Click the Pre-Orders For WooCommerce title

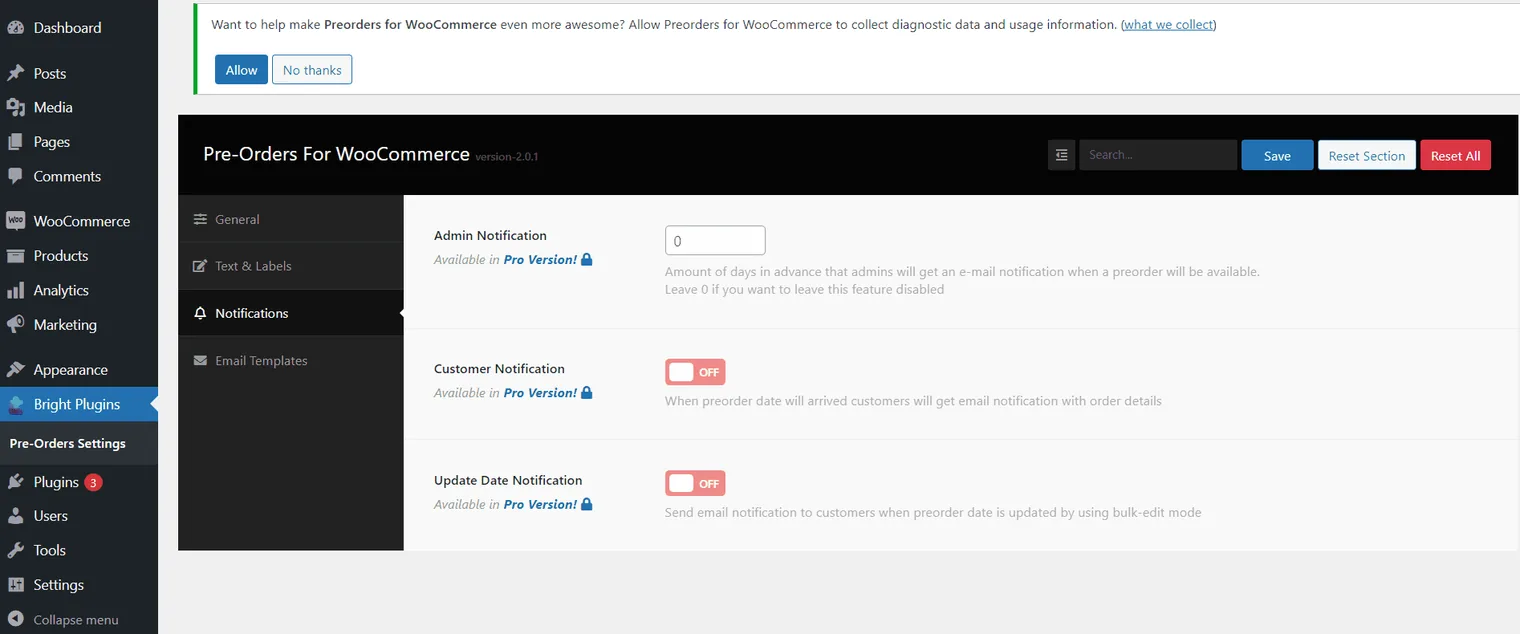pyautogui.click(x=336, y=154)
